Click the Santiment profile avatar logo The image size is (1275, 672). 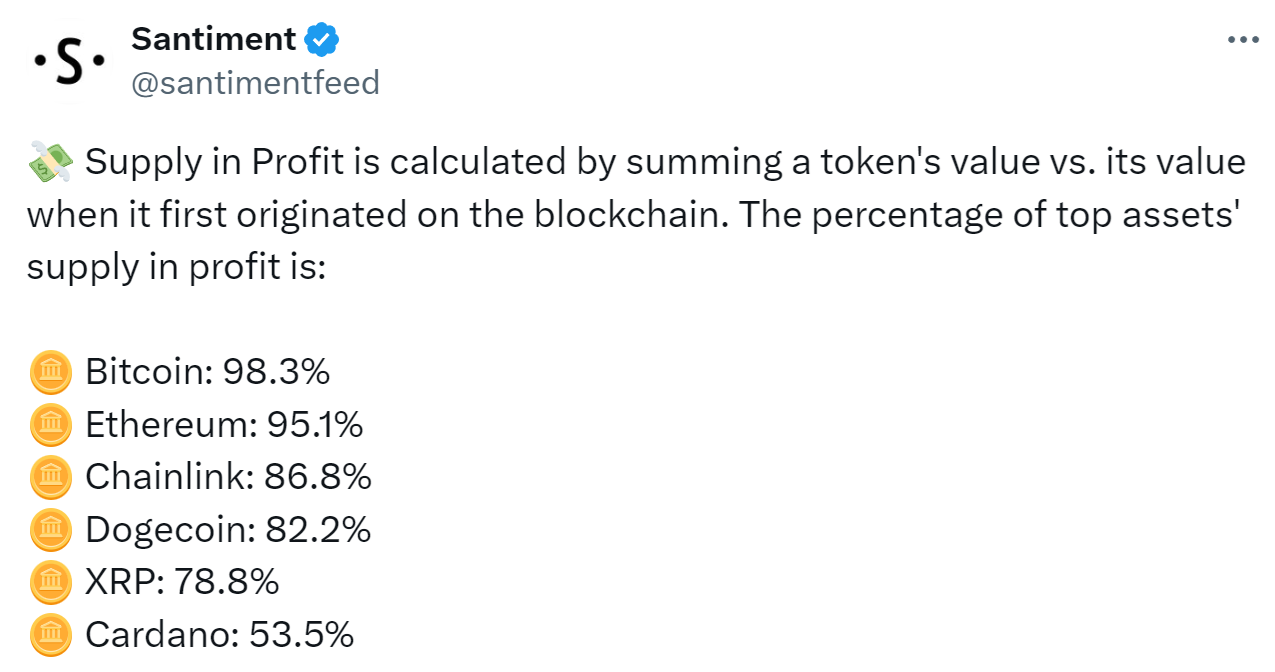(68, 62)
